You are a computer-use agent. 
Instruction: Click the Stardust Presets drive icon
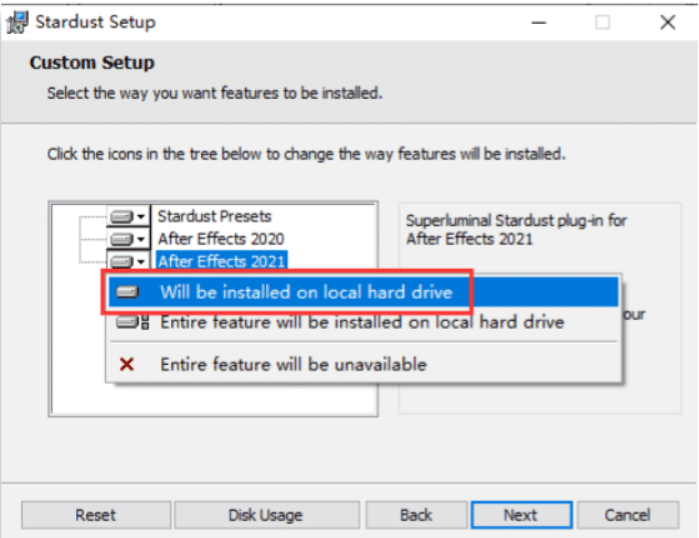point(122,216)
